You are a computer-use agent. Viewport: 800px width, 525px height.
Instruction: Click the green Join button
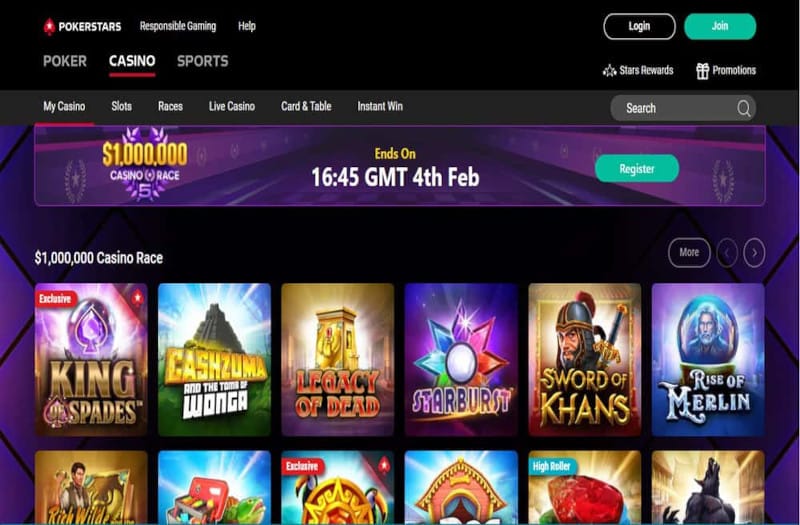click(720, 26)
